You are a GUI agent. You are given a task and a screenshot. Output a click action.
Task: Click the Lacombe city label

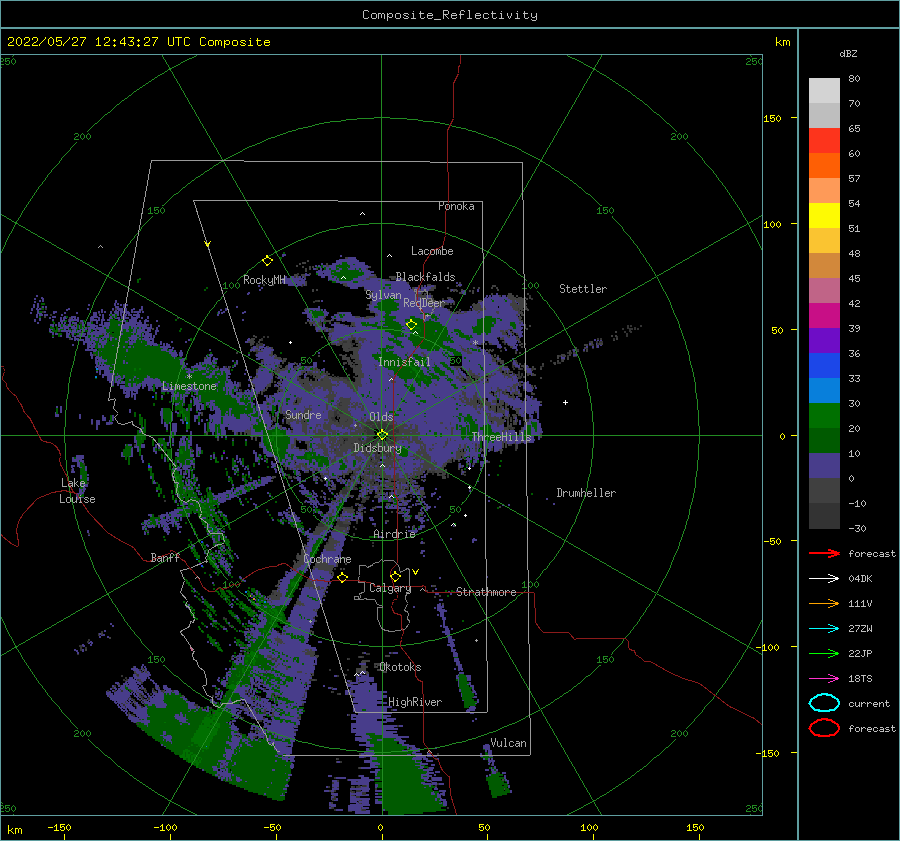coord(432,251)
